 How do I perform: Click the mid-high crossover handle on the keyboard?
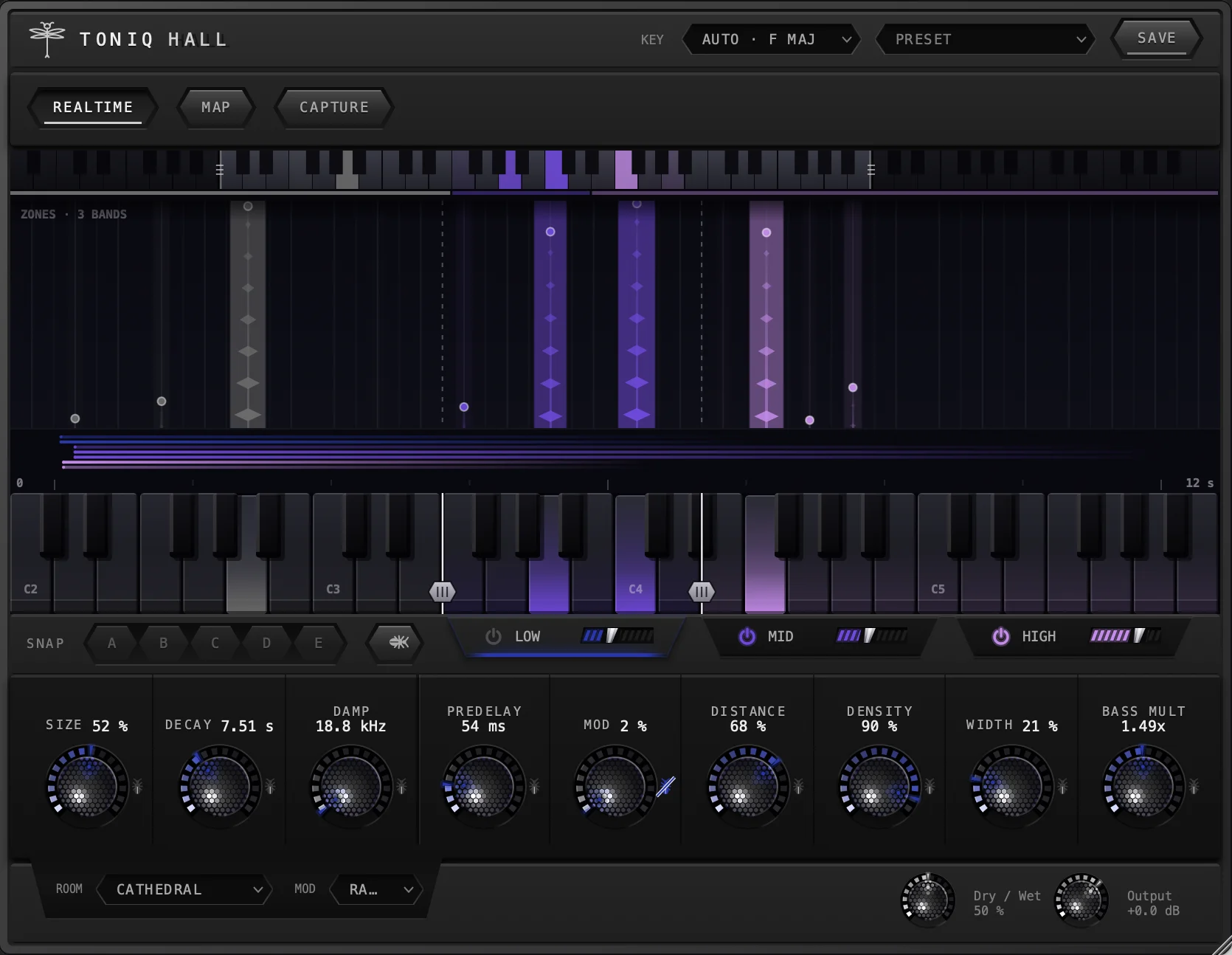[702, 591]
